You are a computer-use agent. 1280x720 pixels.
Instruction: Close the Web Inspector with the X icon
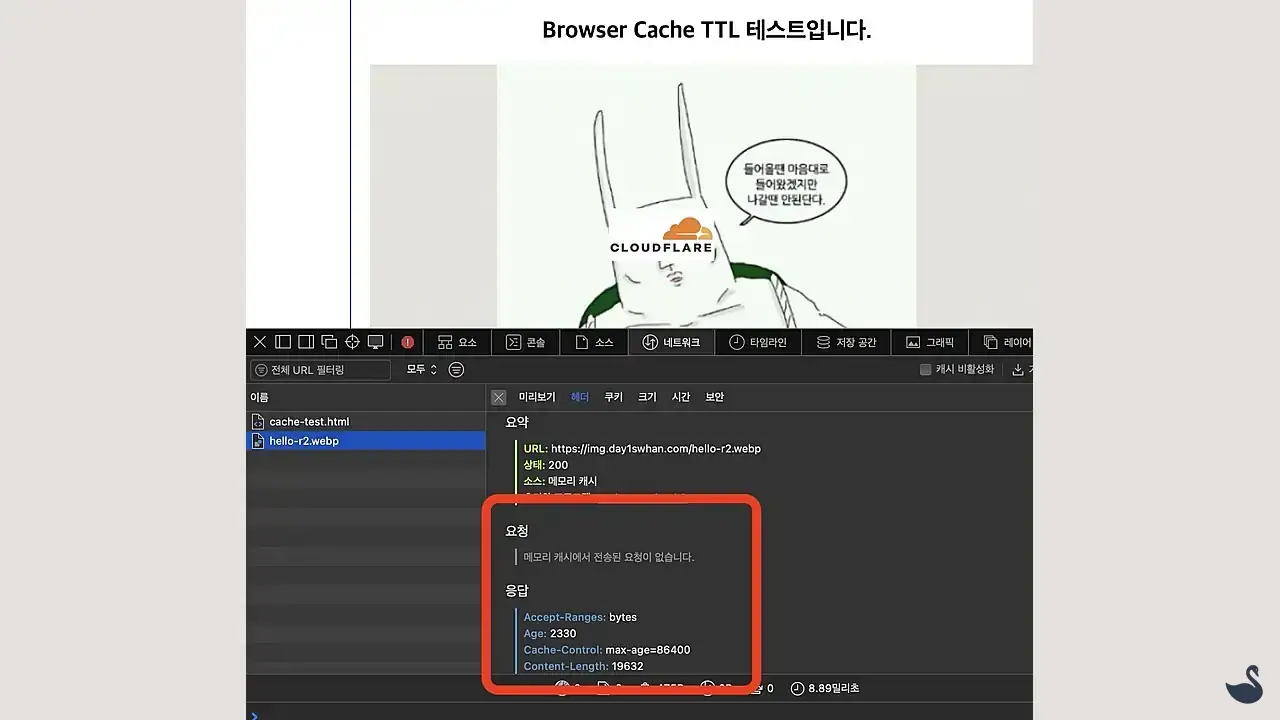260,342
